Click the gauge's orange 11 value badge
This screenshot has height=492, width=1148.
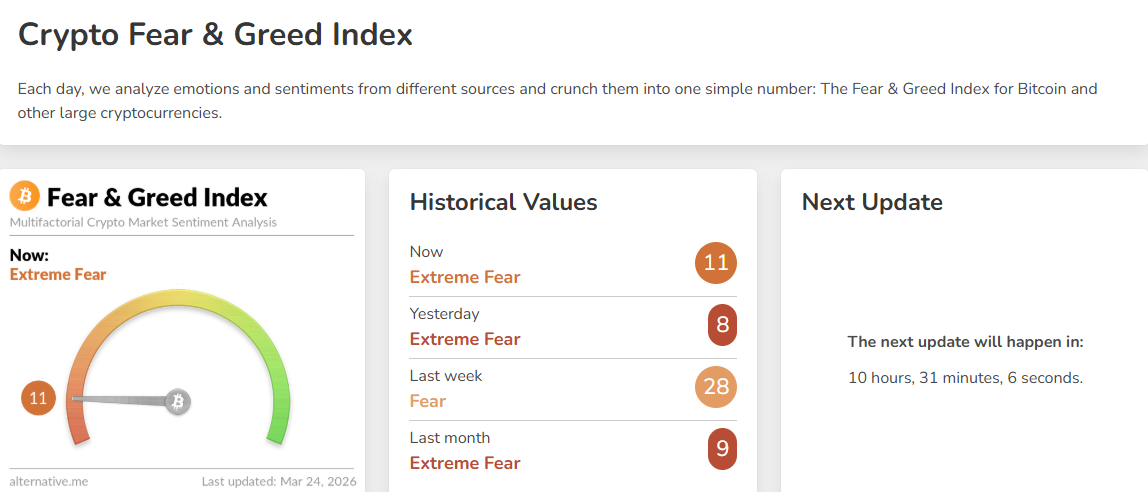38,399
